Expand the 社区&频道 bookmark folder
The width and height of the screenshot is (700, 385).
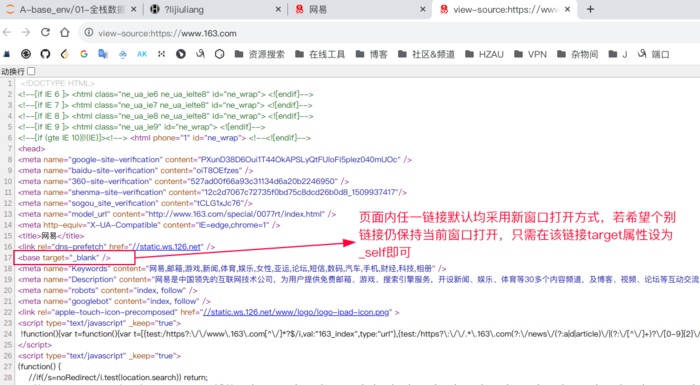[x=426, y=54]
